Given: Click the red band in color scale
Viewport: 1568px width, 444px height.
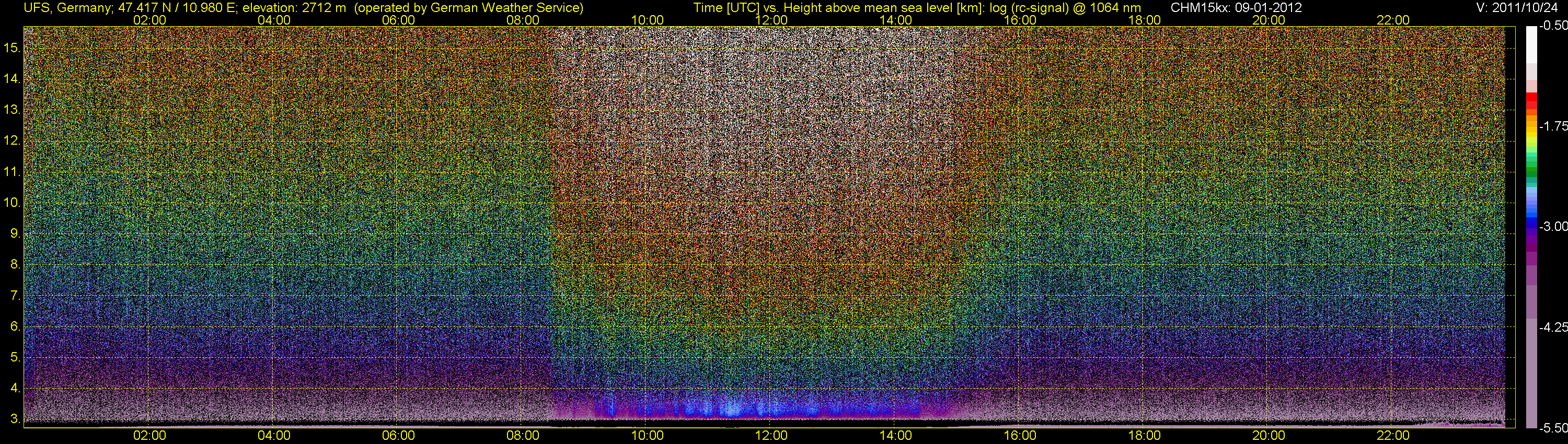Looking at the screenshot, I should coord(1531,100).
